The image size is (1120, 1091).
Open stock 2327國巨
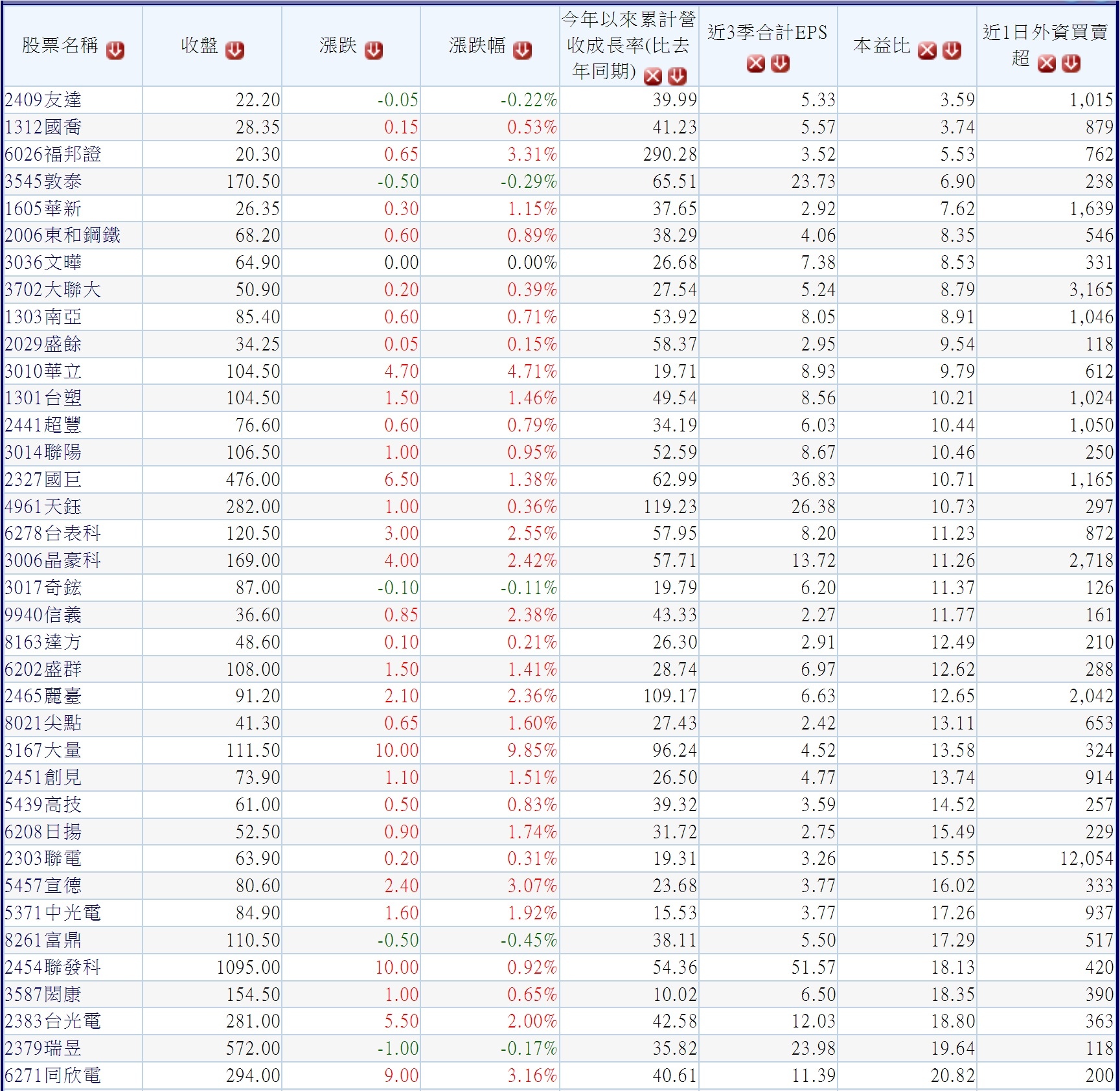(x=43, y=479)
